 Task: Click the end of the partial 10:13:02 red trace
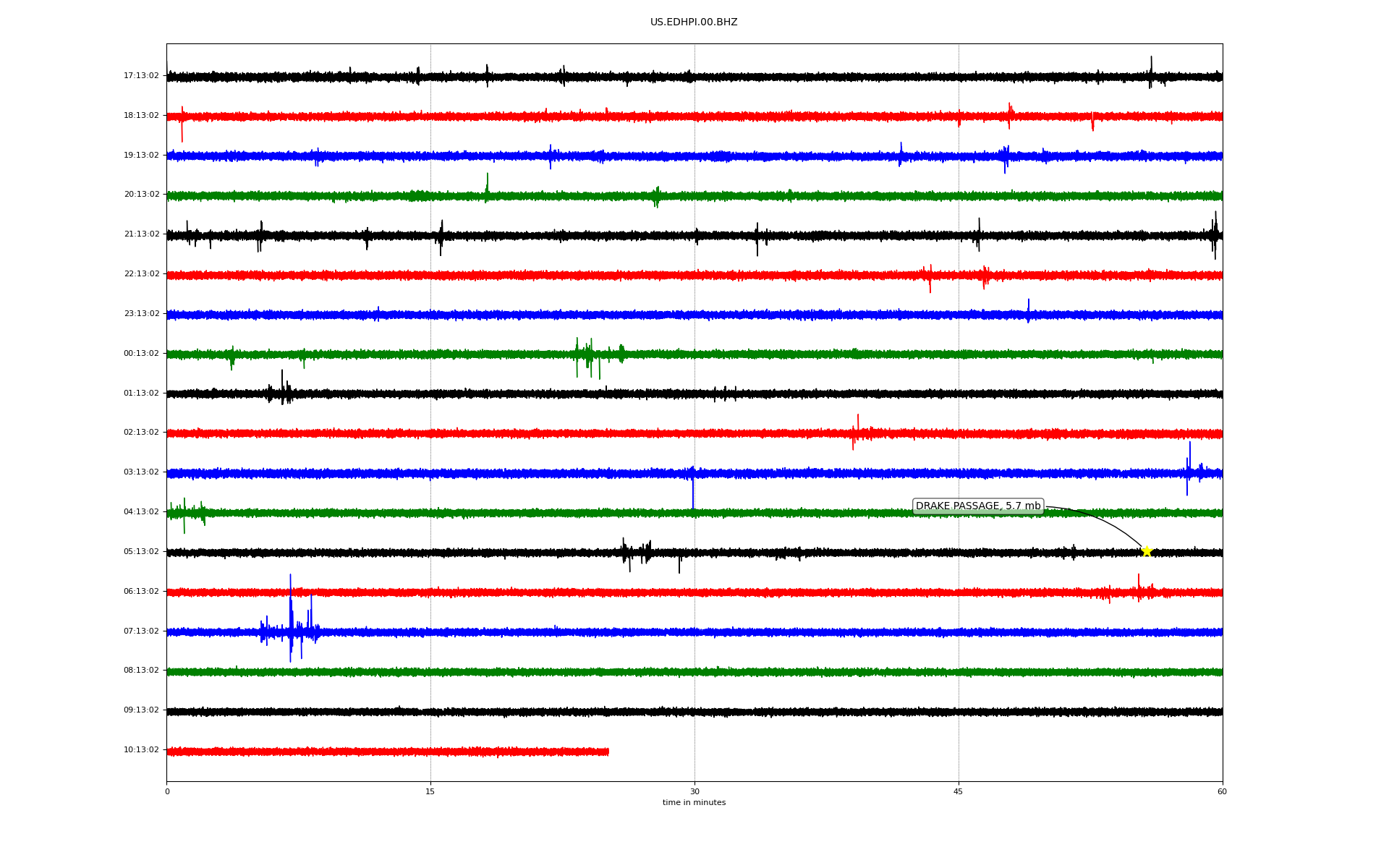(x=608, y=752)
